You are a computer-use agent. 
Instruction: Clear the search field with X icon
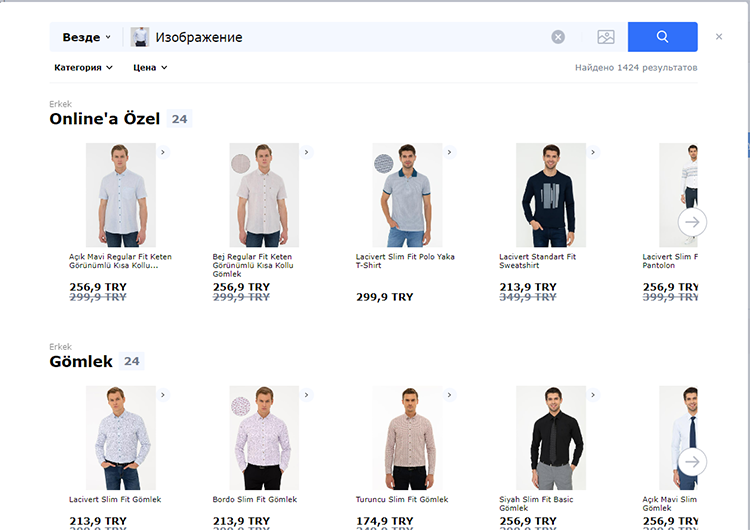point(558,37)
